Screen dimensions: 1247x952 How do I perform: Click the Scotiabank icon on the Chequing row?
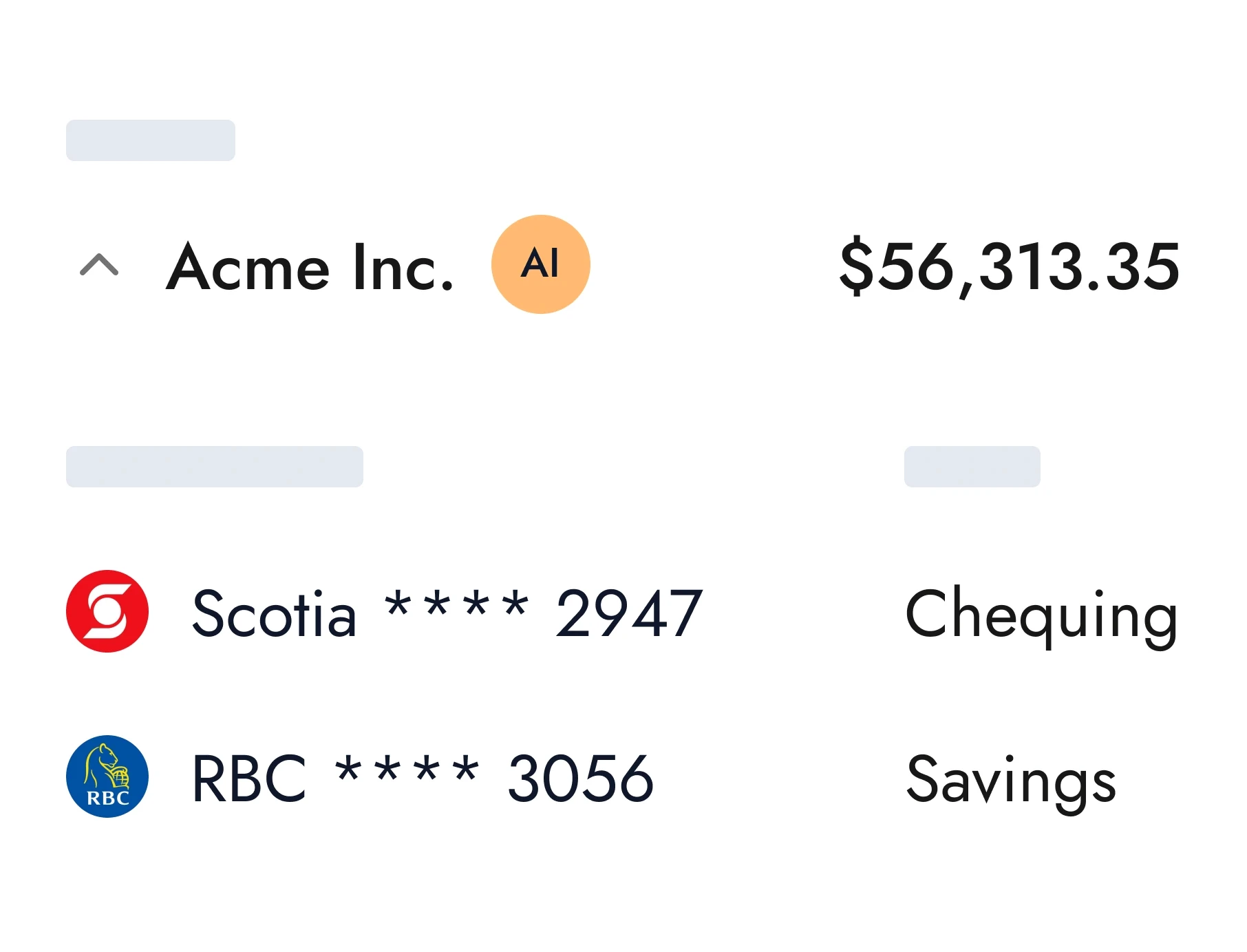(x=109, y=613)
